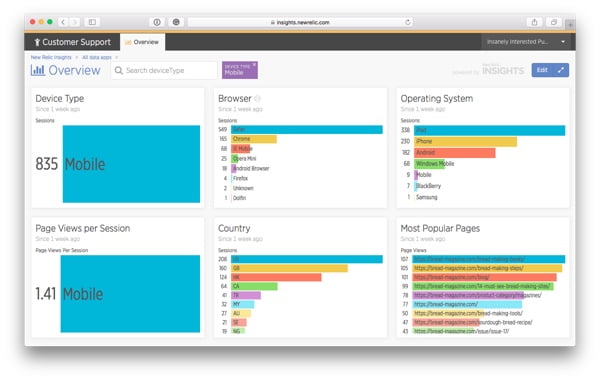600x381 pixels.
Task: Show the Safari tab overview
Action: 554,22
